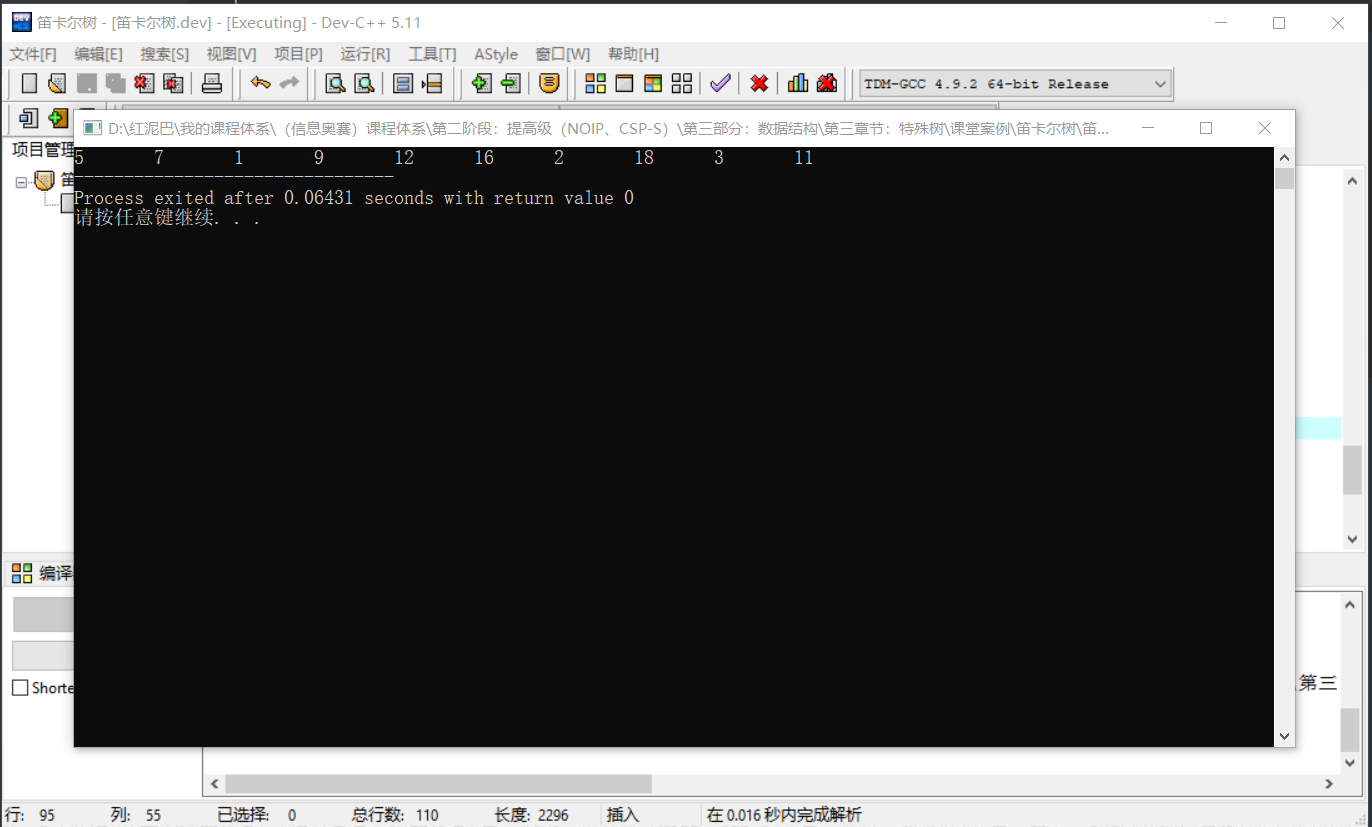1372x827 pixels.
Task: Stop execution with the red X icon
Action: tap(759, 84)
